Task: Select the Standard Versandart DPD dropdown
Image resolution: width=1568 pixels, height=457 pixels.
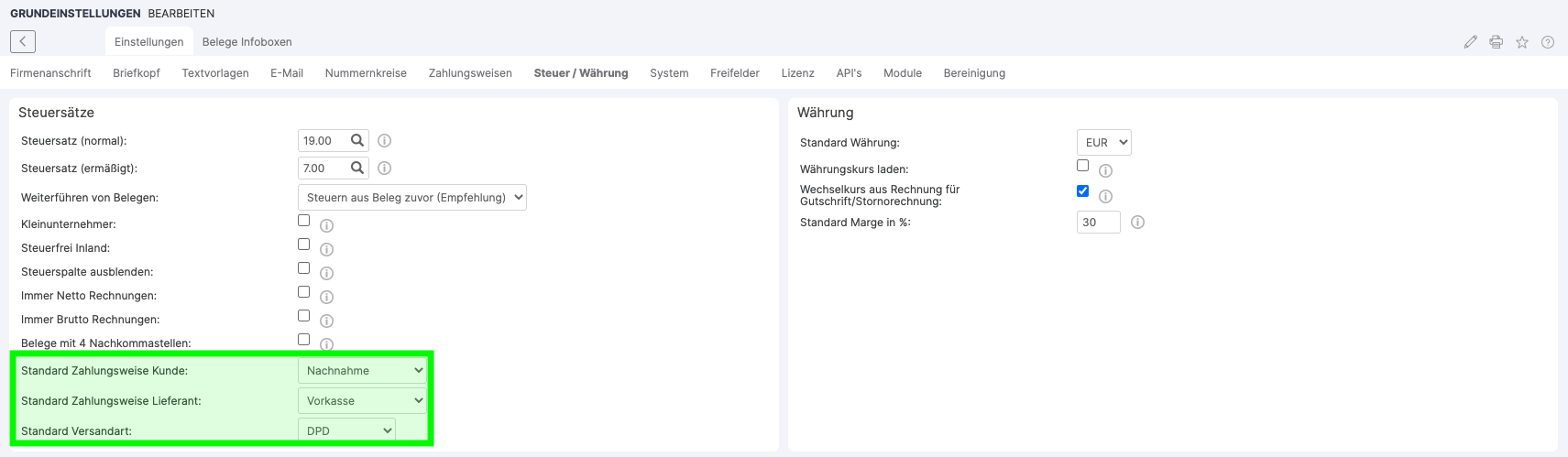Action: pyautogui.click(x=346, y=430)
